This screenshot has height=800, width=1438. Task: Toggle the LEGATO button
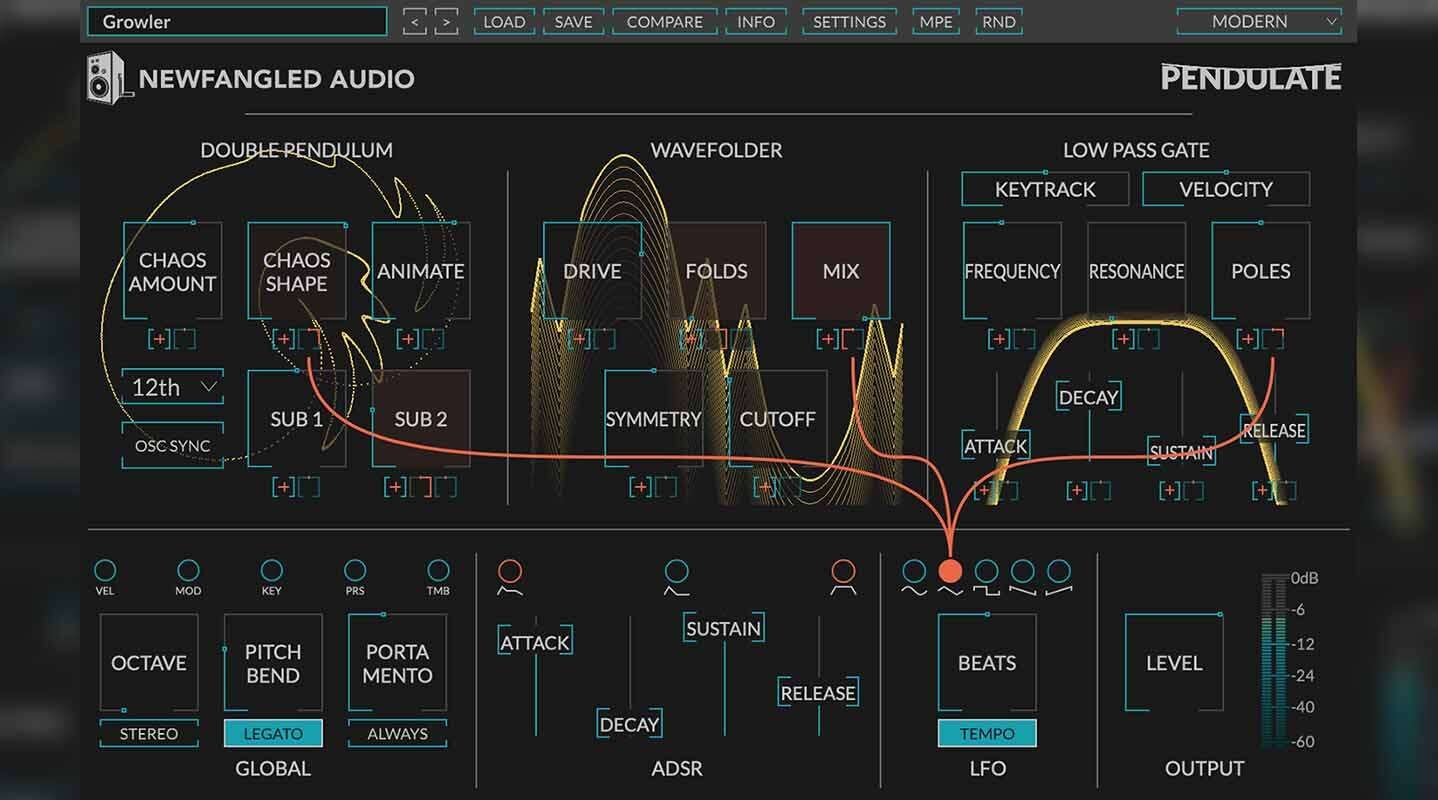tap(273, 733)
